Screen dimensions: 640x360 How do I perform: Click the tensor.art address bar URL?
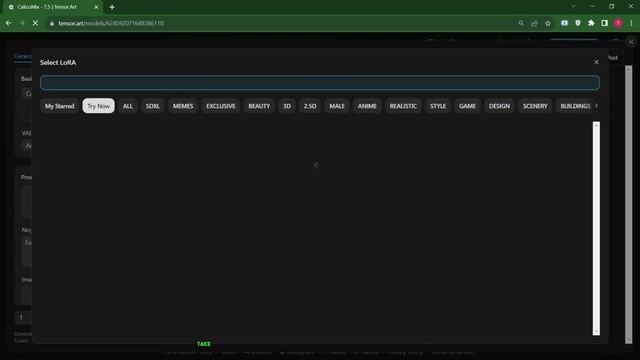click(x=111, y=23)
